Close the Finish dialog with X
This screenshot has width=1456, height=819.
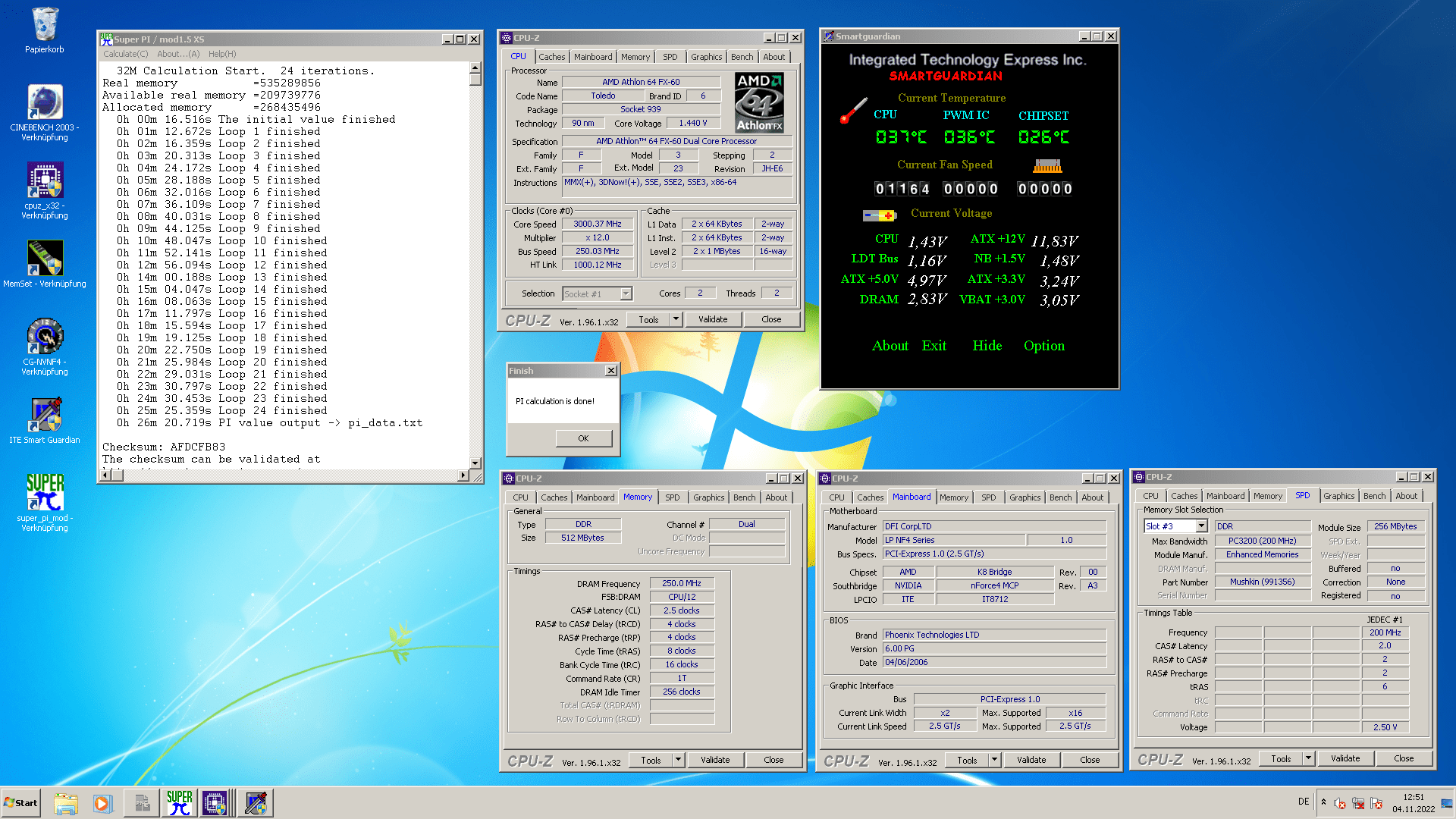[611, 371]
